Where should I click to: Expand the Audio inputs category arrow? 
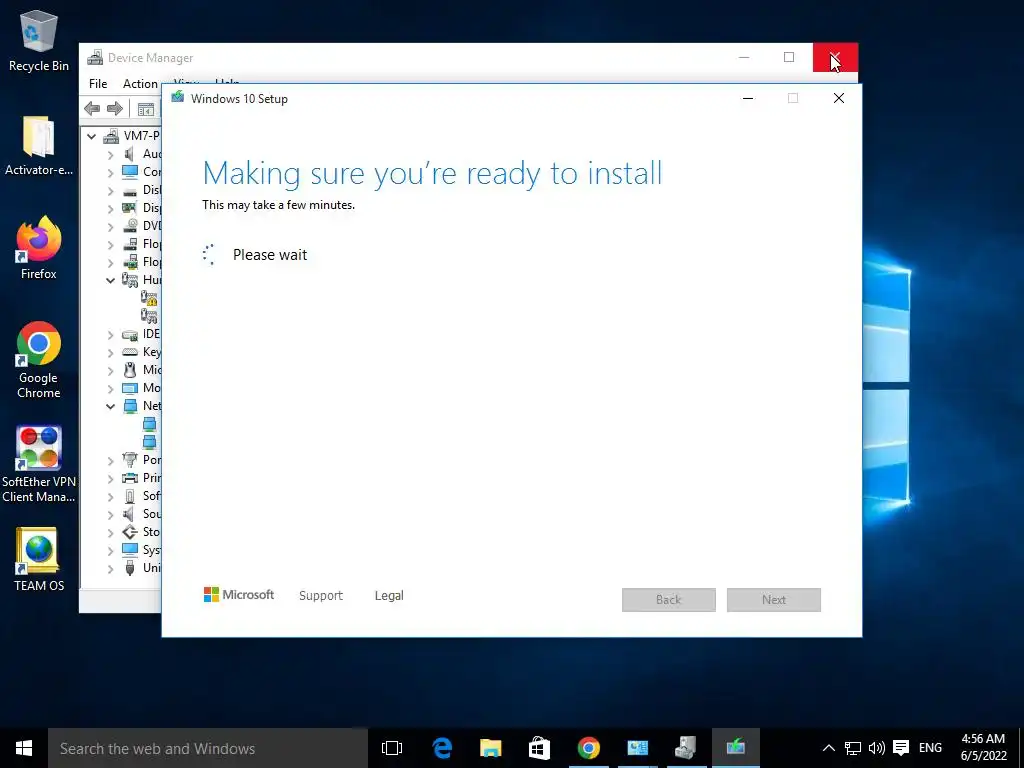(x=110, y=154)
